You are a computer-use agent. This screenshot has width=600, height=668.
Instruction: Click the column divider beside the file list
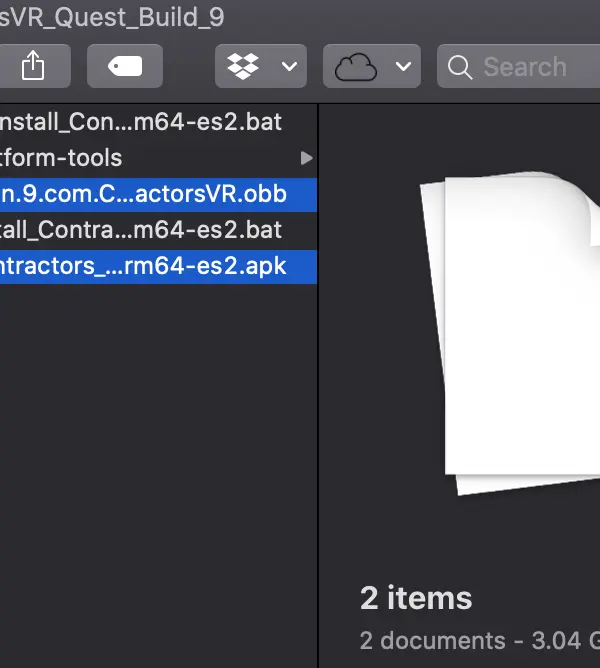tap(318, 386)
